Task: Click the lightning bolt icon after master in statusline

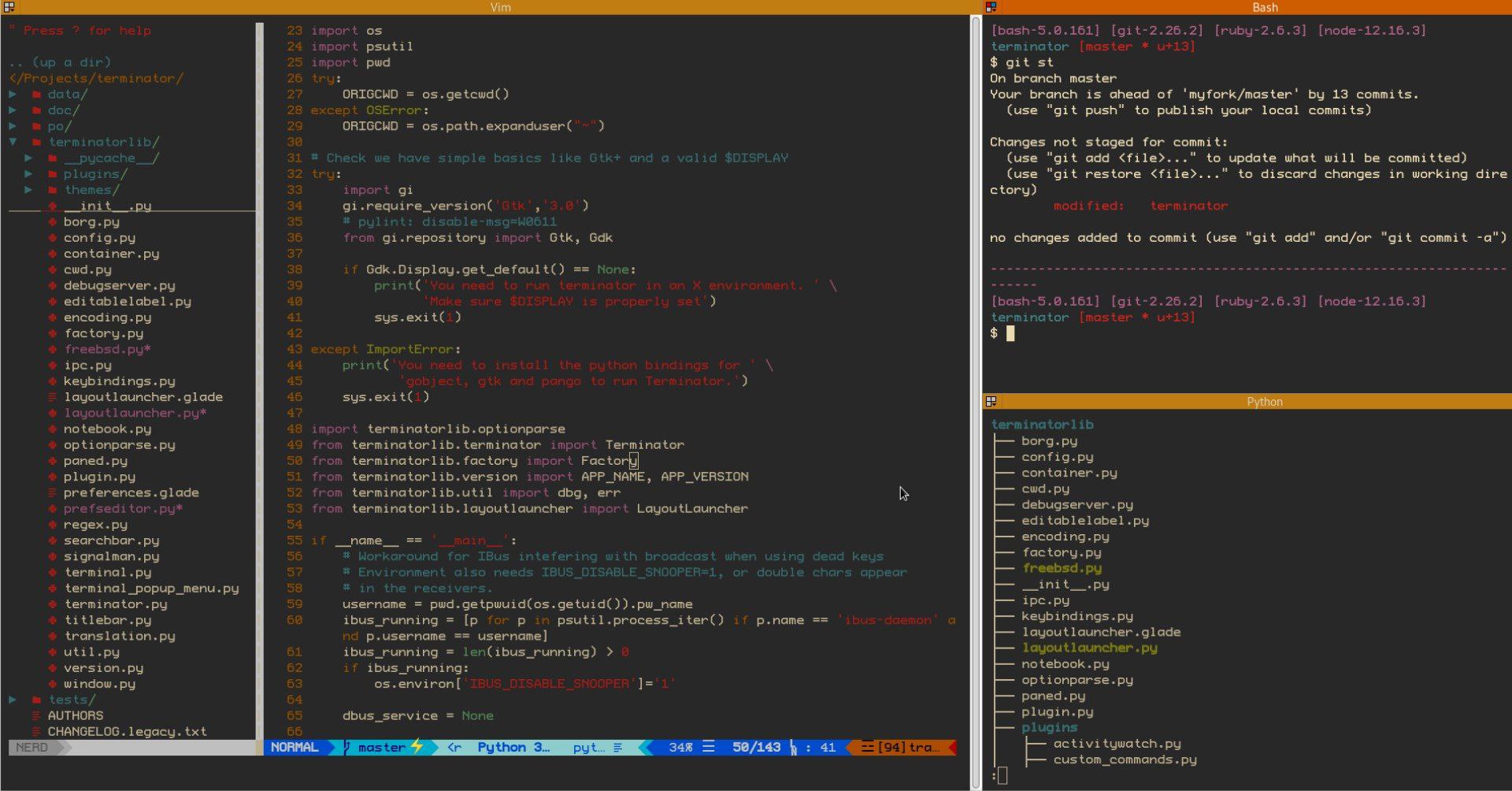Action: coord(417,747)
